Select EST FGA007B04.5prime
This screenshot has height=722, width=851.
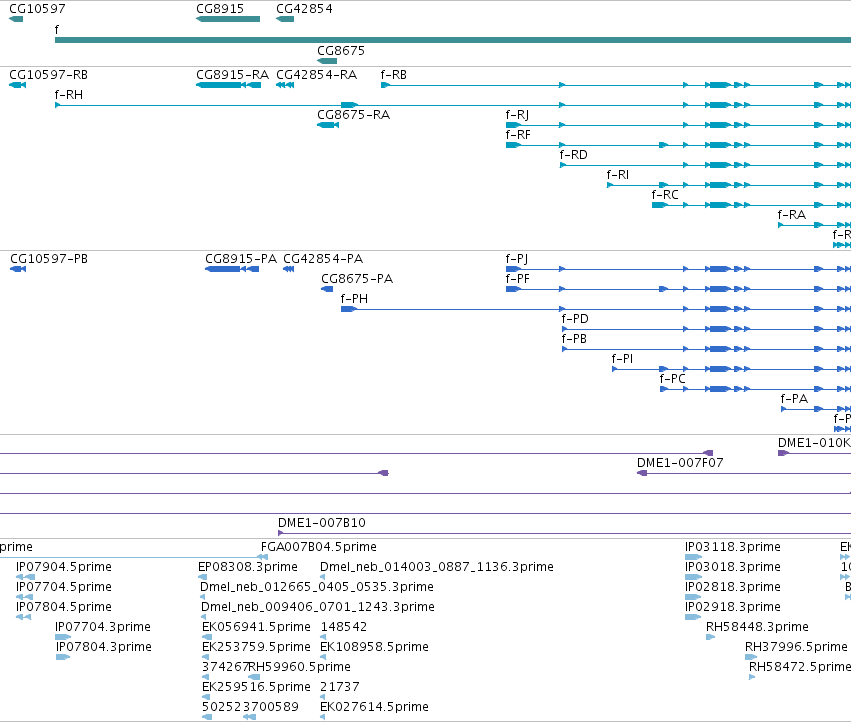(319, 547)
